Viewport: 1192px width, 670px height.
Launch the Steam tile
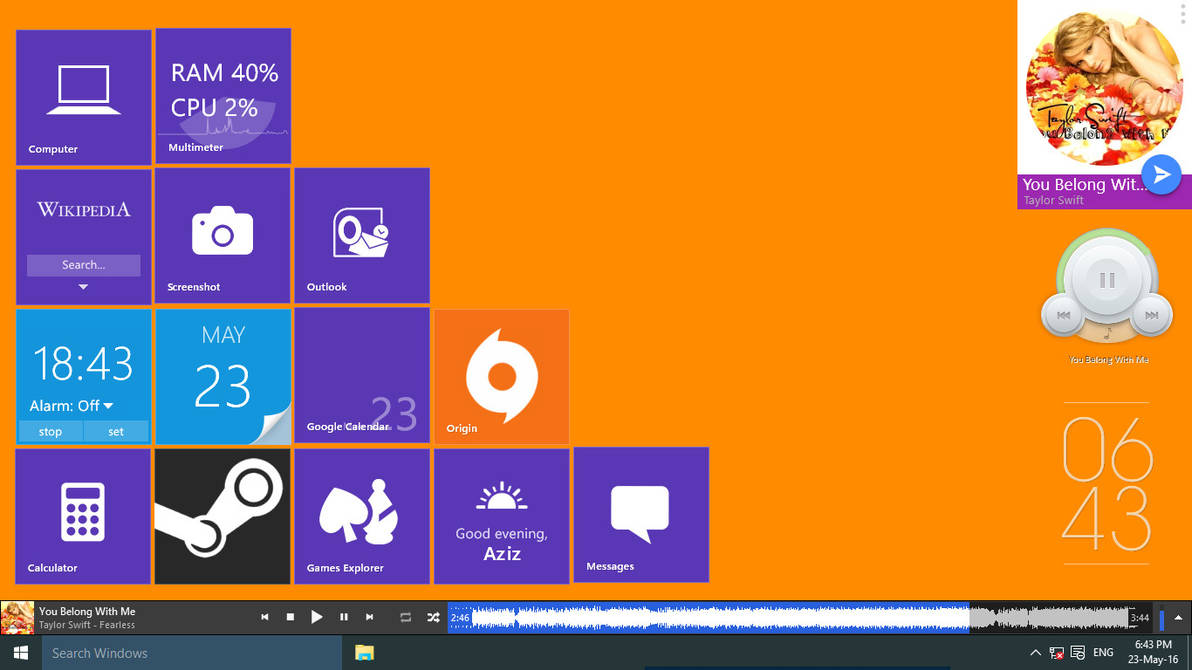click(222, 516)
